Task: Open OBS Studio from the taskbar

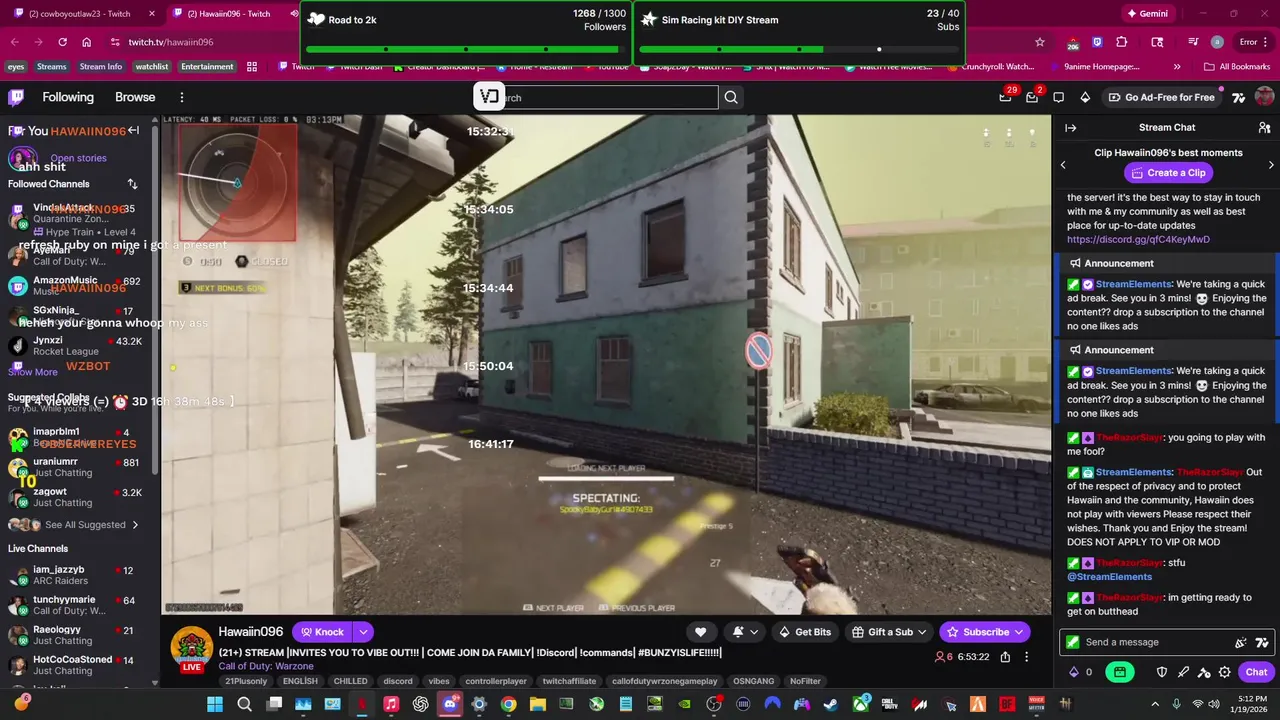Action: (x=714, y=704)
